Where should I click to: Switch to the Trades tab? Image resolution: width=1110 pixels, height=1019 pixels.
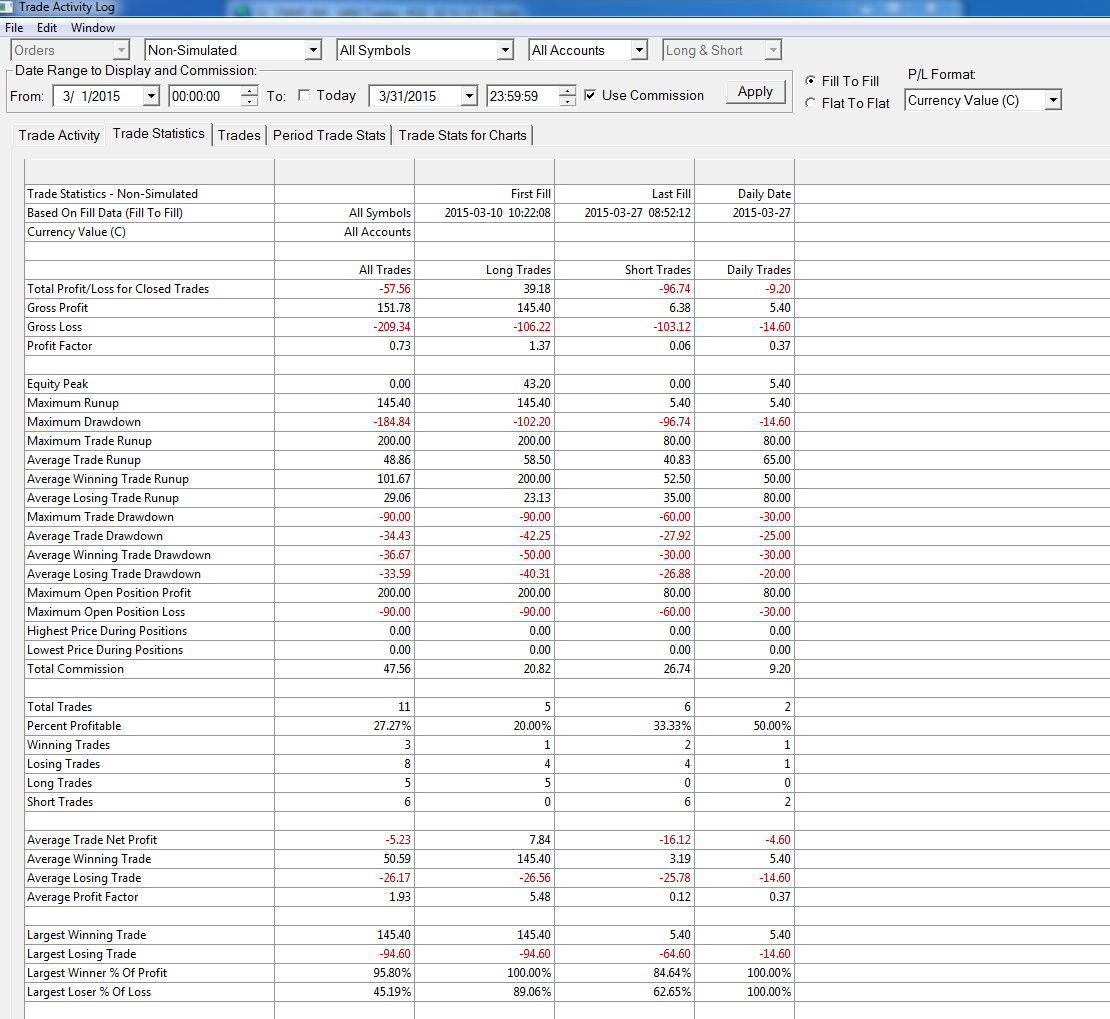239,135
